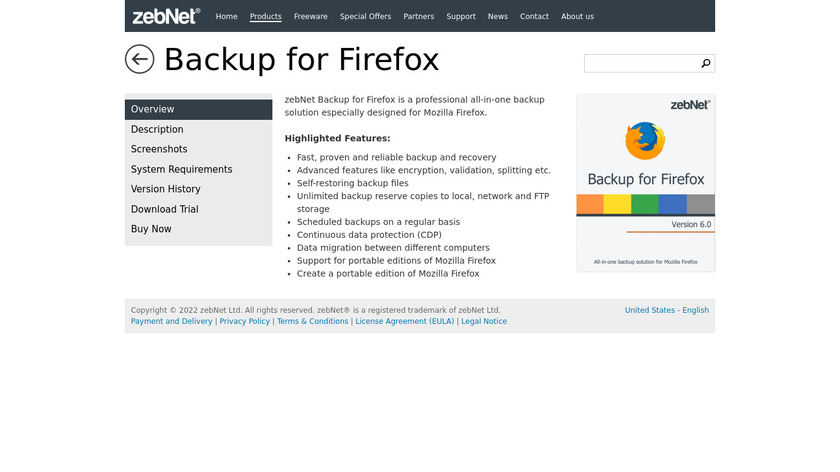Go back using the circled arrow icon

(x=139, y=59)
